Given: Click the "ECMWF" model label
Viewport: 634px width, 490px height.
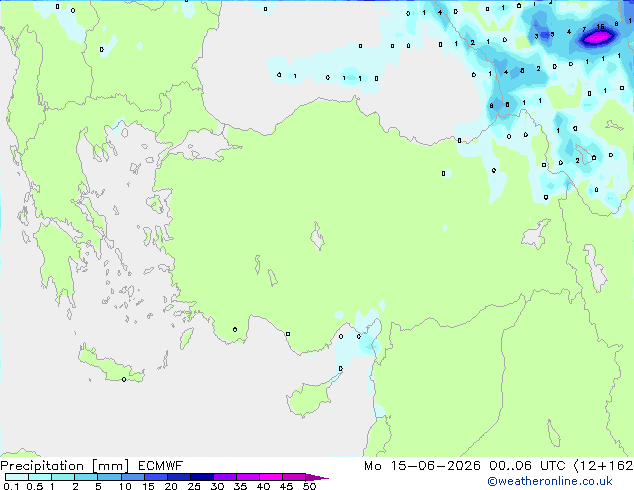Looking at the screenshot, I should pos(161,466).
